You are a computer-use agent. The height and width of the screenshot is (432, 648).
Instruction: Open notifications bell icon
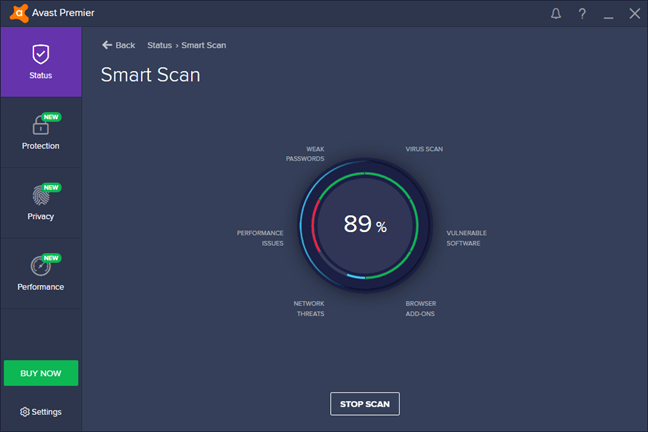tap(557, 14)
